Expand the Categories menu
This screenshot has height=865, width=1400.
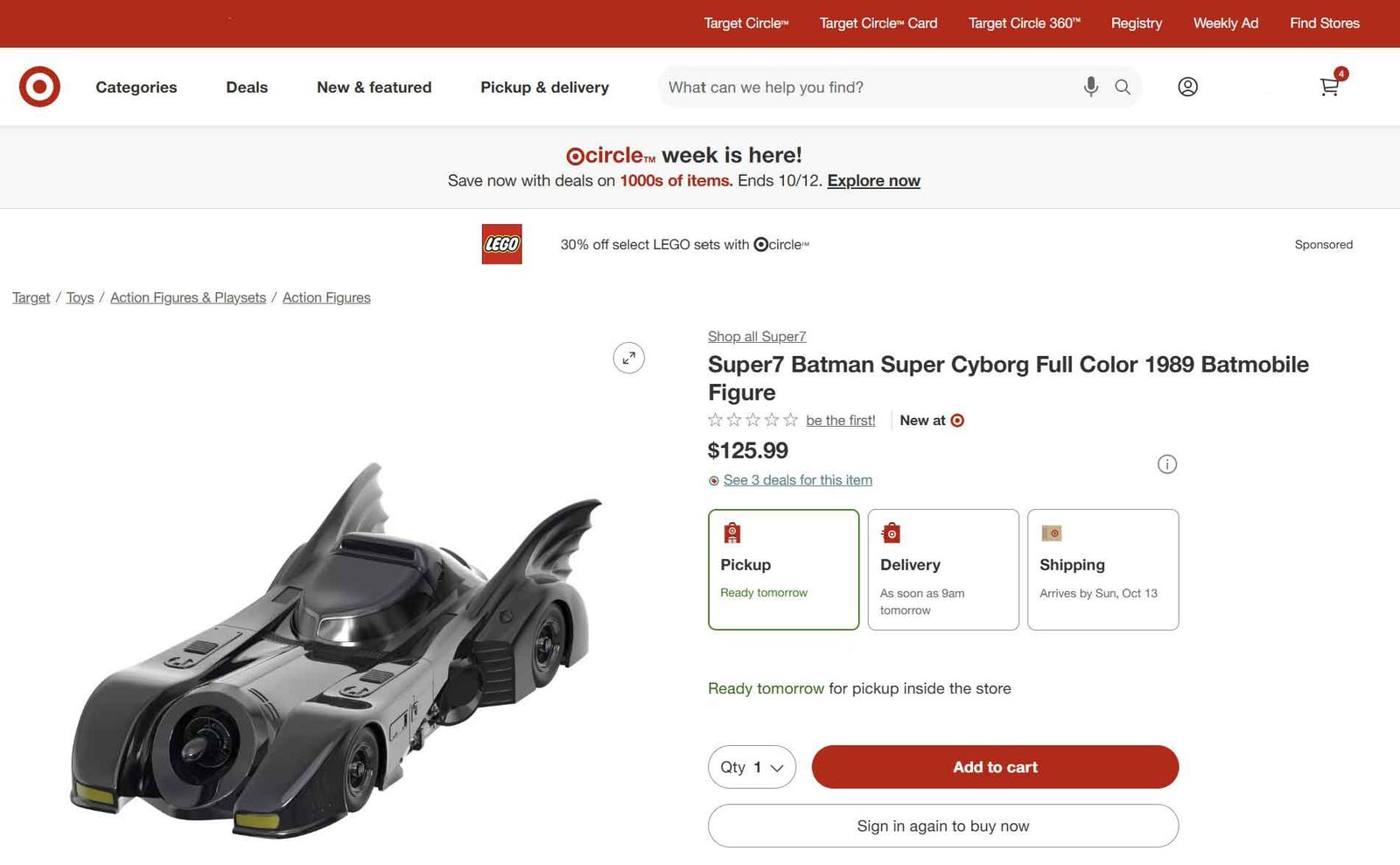pos(136,87)
